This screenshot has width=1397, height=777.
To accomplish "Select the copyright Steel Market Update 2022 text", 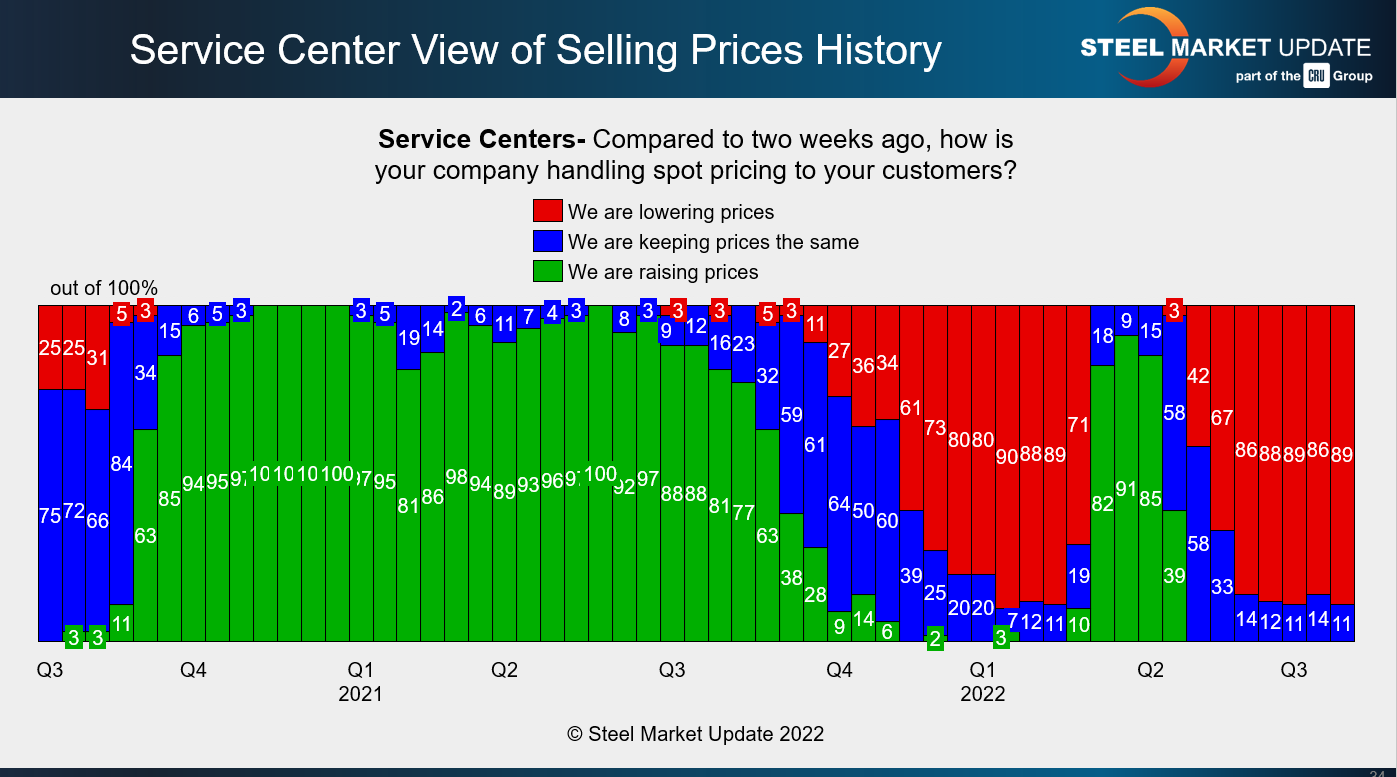I will click(696, 734).
